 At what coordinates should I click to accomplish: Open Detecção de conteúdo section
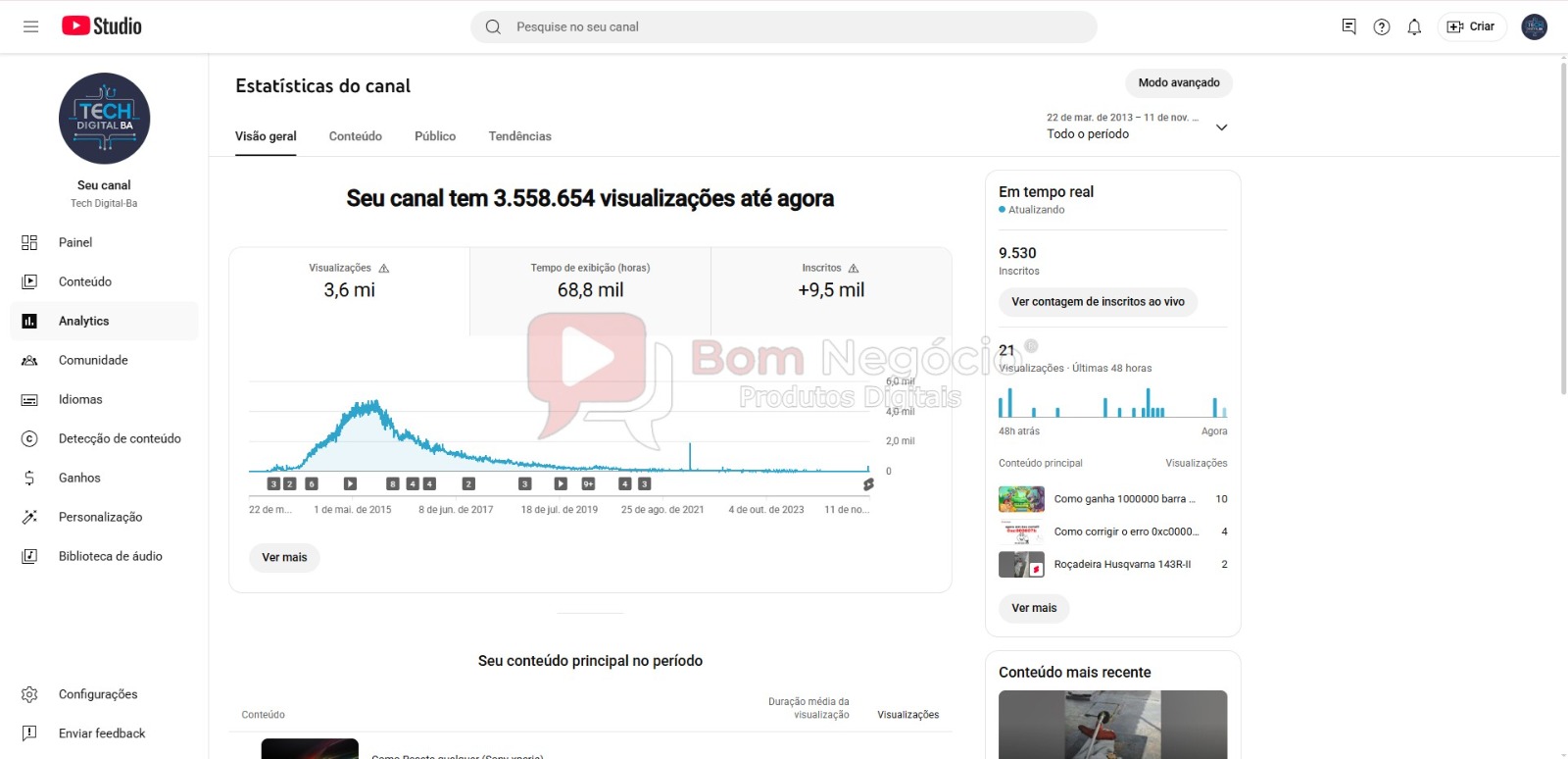coord(120,438)
